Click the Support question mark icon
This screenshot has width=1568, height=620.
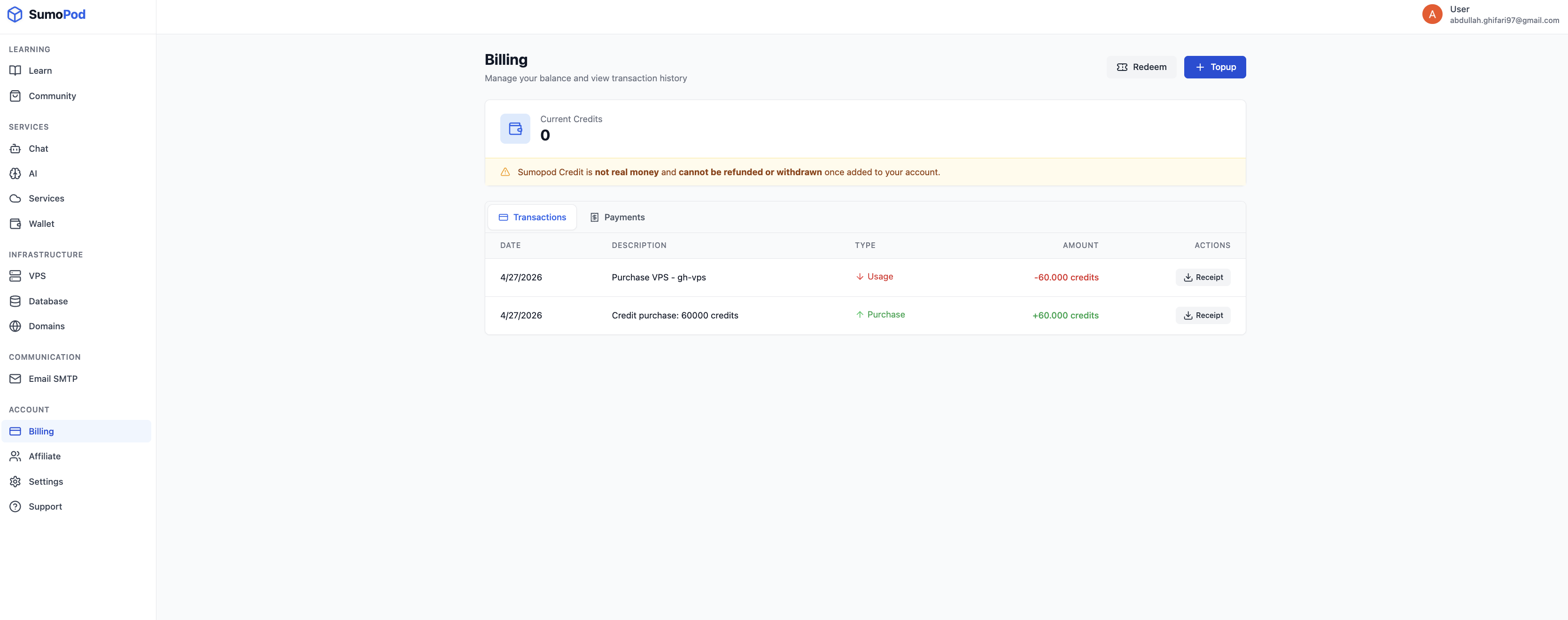click(15, 506)
